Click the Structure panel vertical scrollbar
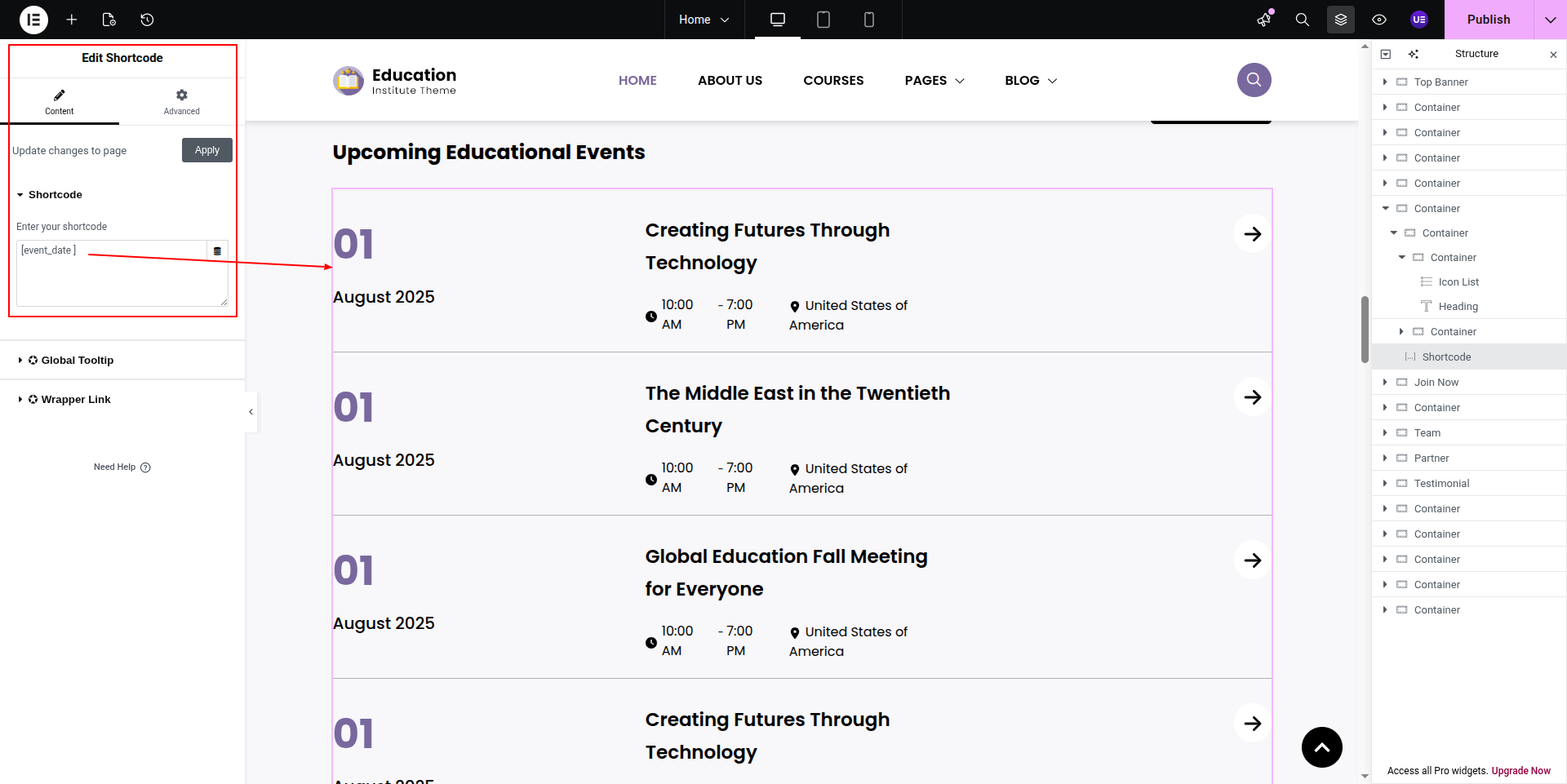 coord(1365,330)
